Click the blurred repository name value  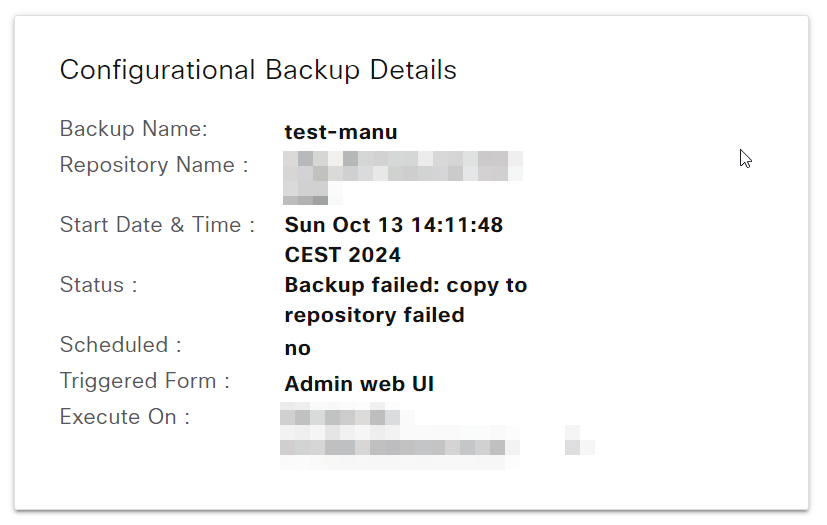pyautogui.click(x=402, y=167)
